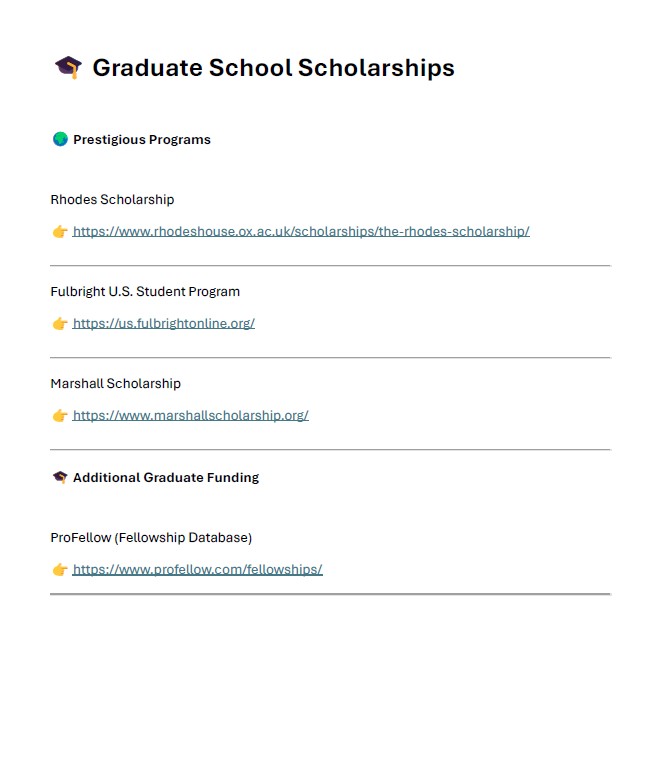Viewport: 657px width, 779px height.
Task: Click the pointing hand emoji before ProFellow link
Action: [60, 570]
